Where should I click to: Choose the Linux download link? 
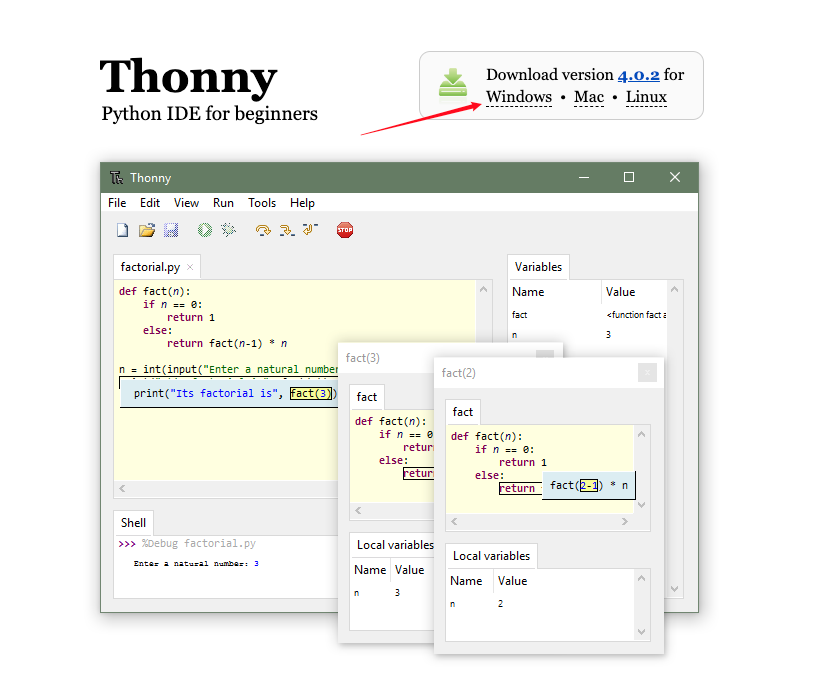646,98
